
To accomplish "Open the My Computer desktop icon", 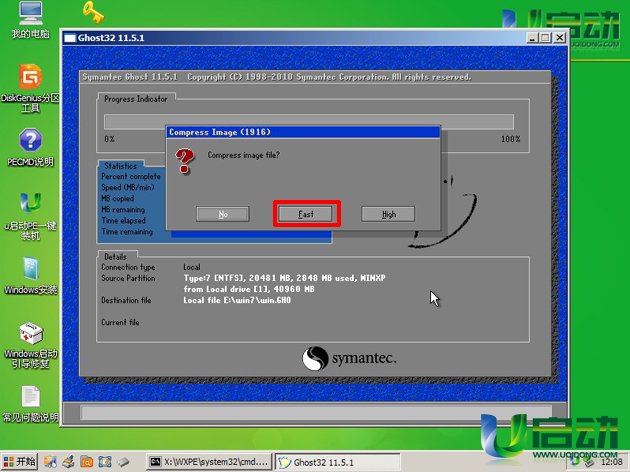I will click(x=31, y=20).
